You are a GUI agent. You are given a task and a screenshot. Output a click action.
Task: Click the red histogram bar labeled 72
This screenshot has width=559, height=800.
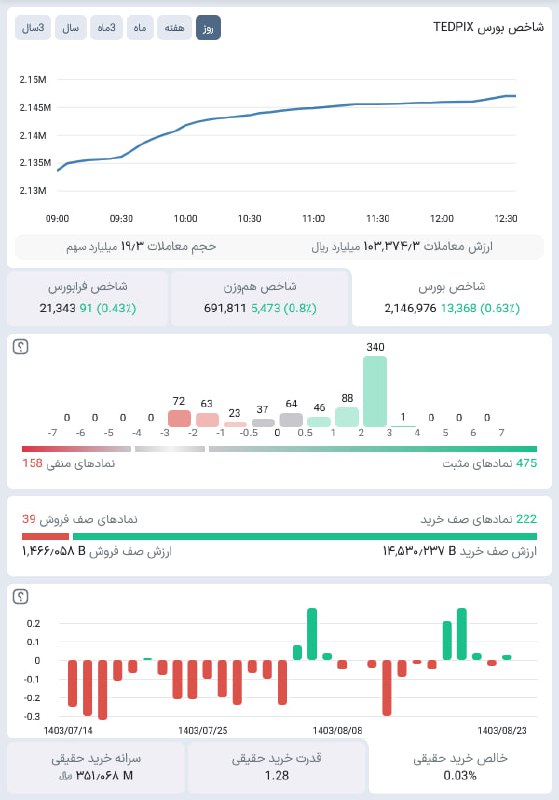179,418
